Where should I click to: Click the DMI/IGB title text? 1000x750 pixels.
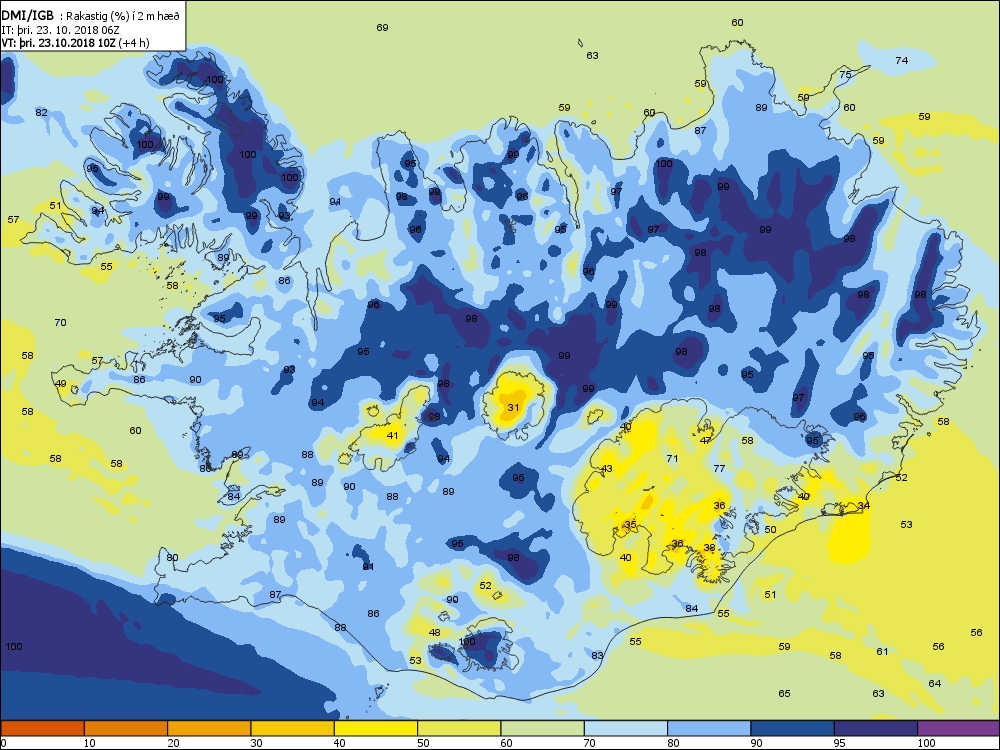point(28,16)
